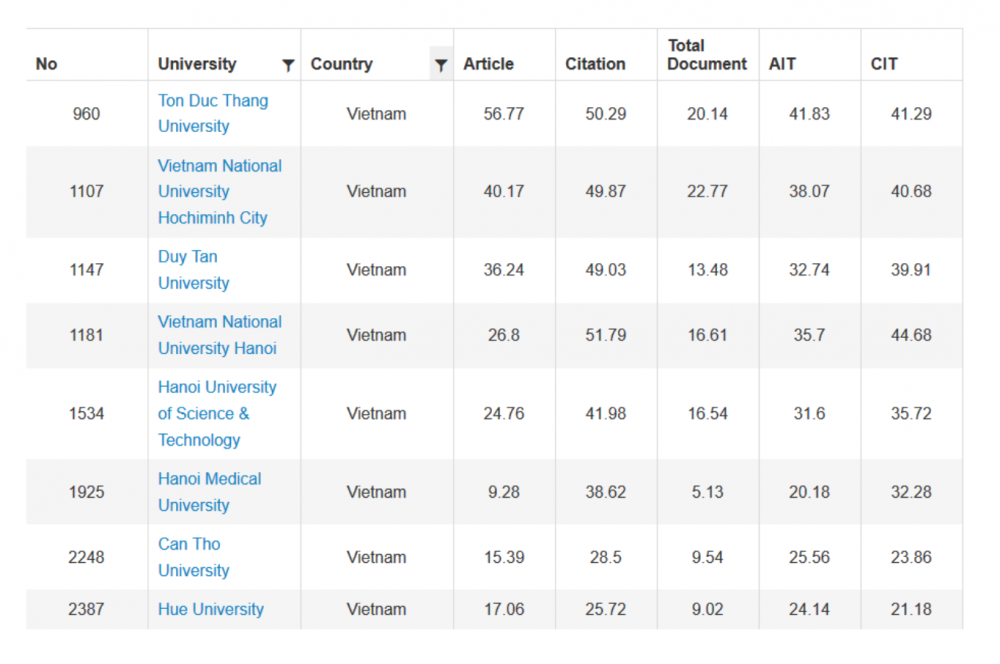Select Citation value 38.62
The width and height of the screenshot is (1000, 664).
pyautogui.click(x=606, y=492)
